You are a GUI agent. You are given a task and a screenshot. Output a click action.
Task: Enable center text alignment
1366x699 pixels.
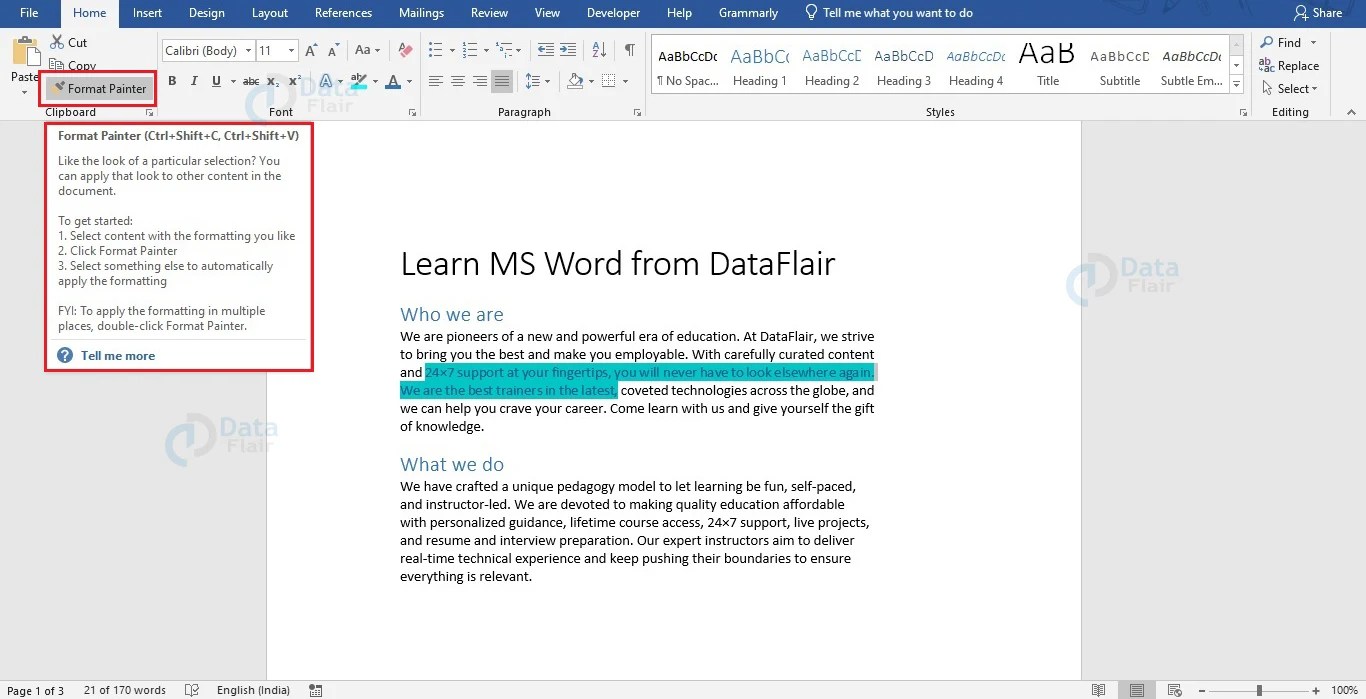[x=458, y=81]
